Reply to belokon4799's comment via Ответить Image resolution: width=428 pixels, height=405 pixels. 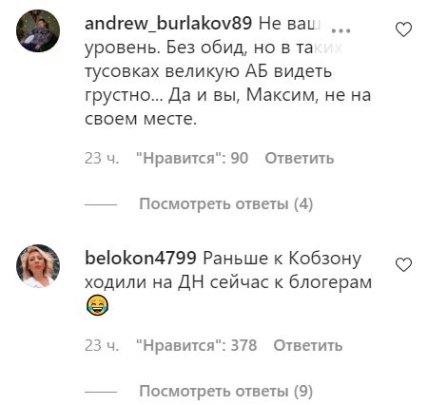[308, 345]
